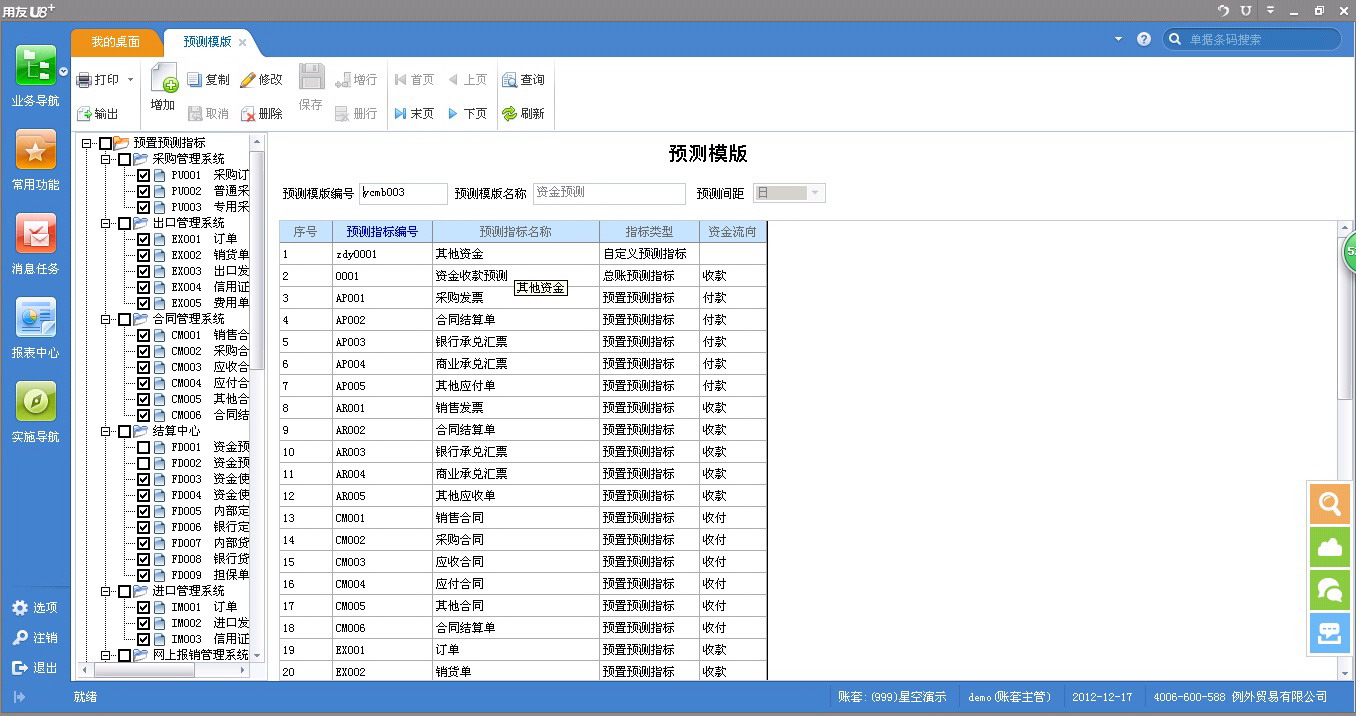Click the 修改 pencil toolbar icon
The height and width of the screenshot is (716, 1356).
point(248,80)
